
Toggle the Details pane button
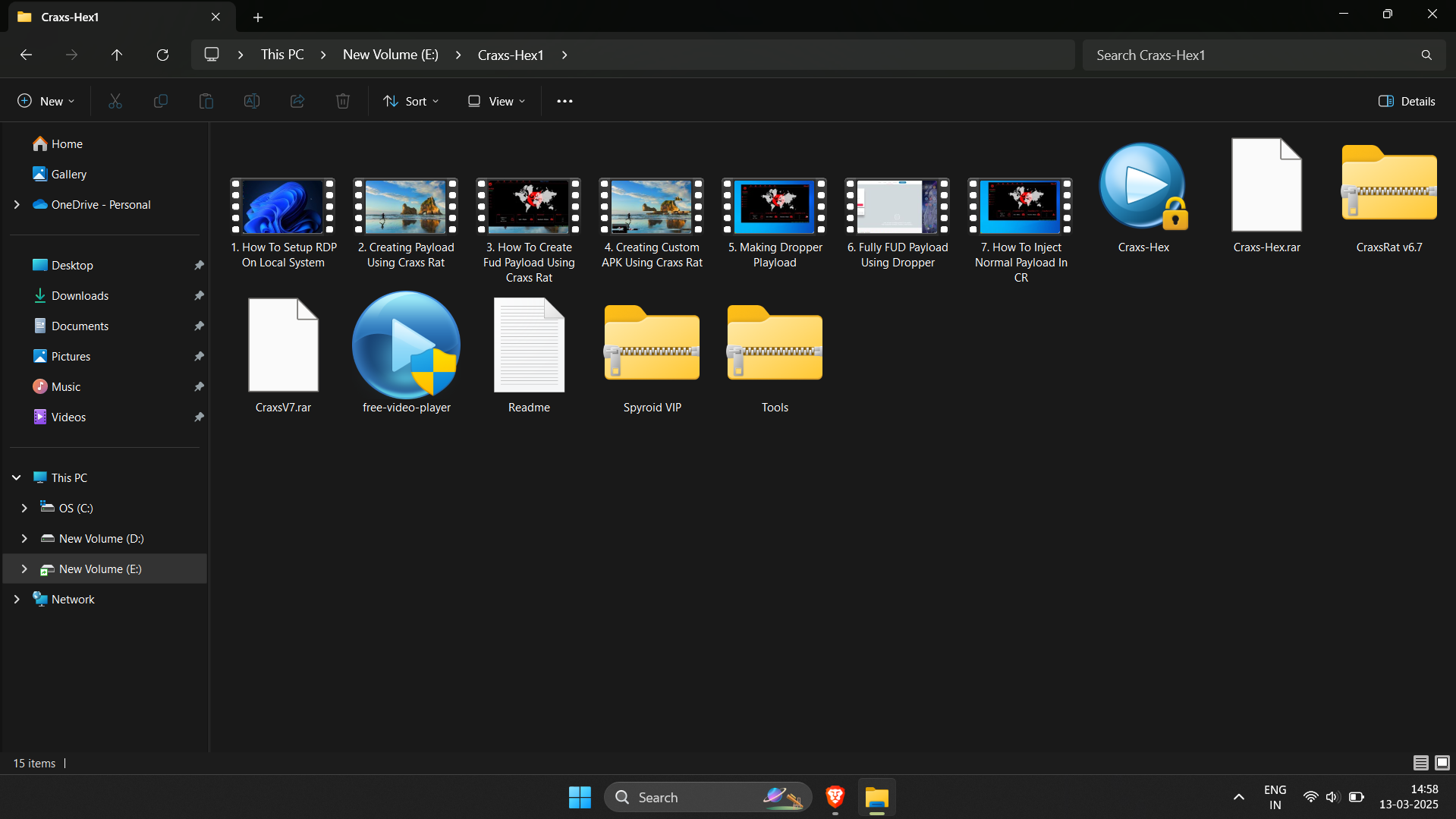1407,101
